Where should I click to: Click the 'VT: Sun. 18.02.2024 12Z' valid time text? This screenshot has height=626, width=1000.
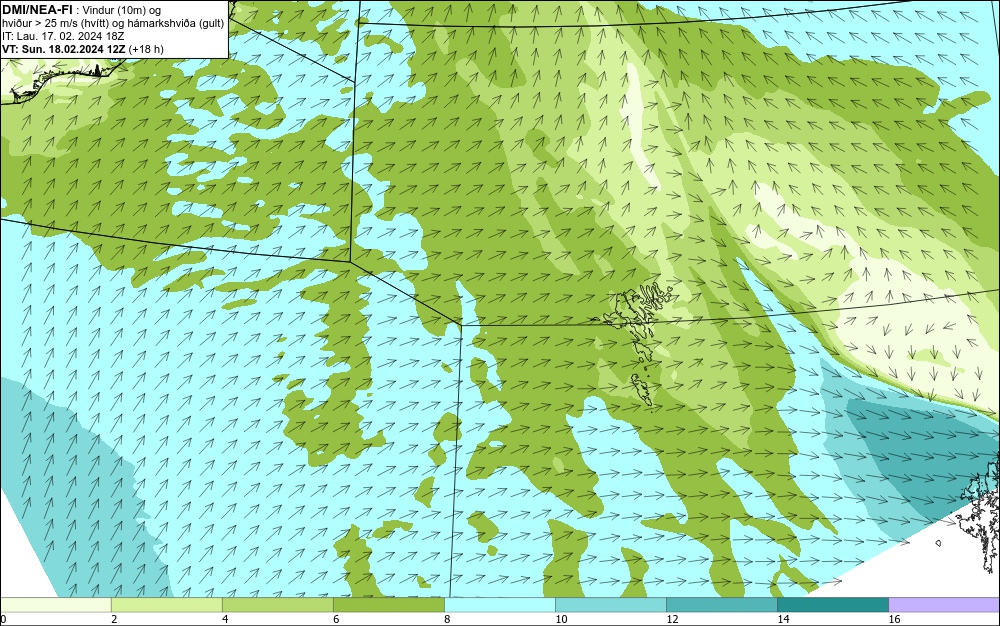[x=64, y=49]
